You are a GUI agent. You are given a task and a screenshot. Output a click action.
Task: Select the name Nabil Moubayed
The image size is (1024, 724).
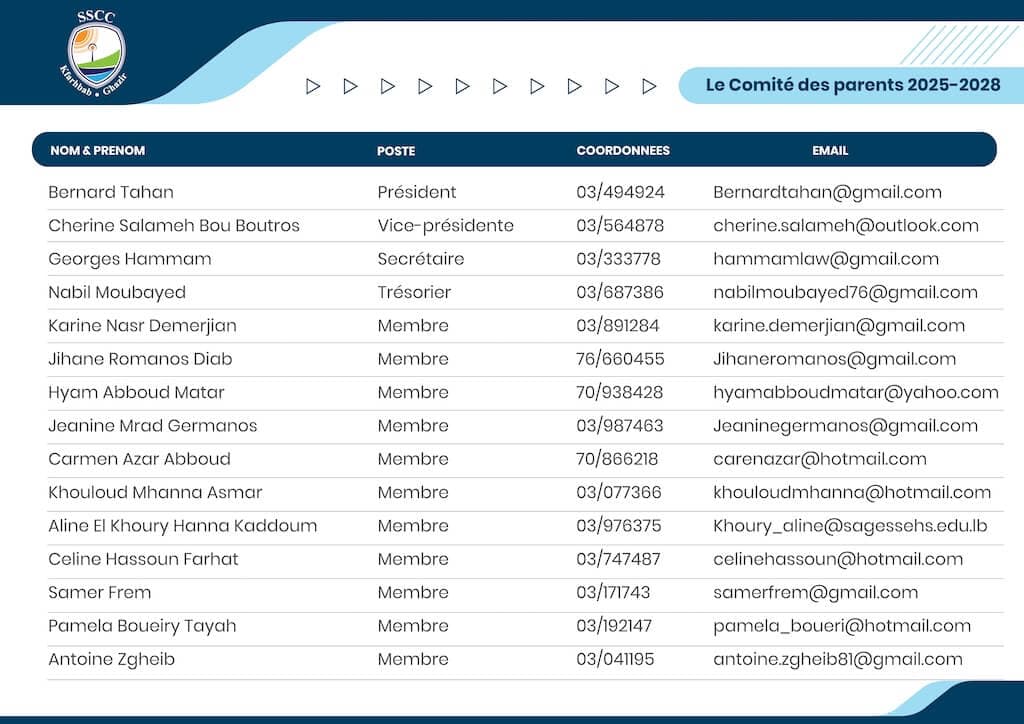click(117, 292)
